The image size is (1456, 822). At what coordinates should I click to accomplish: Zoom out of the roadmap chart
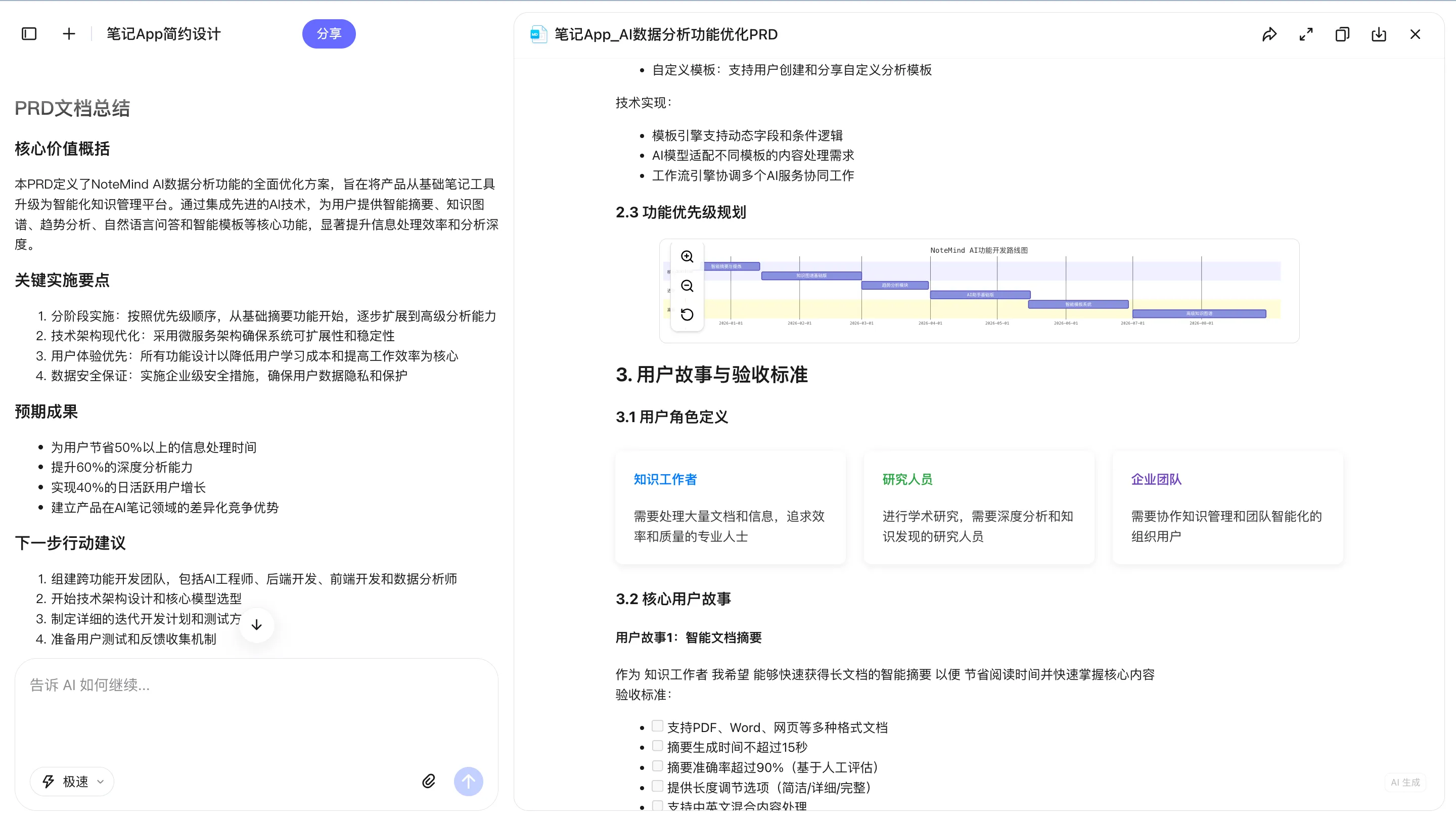[x=687, y=286]
